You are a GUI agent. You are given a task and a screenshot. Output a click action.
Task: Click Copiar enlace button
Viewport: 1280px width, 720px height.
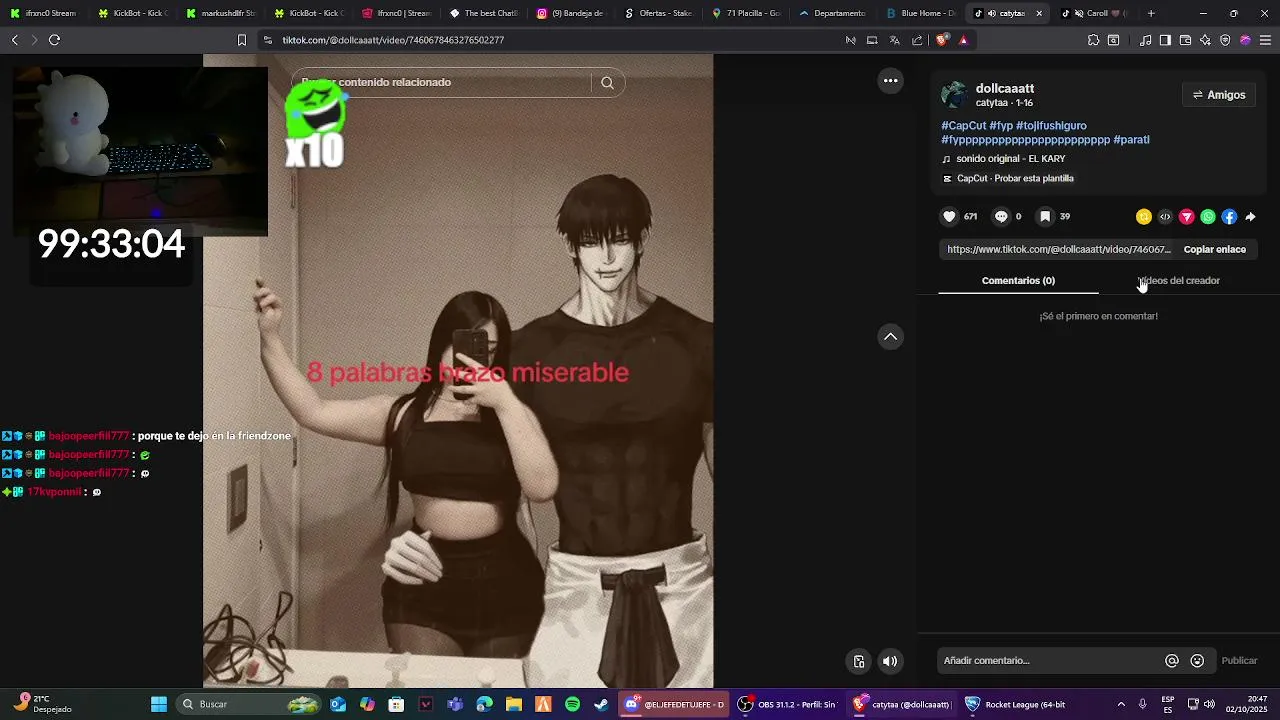coord(1215,250)
